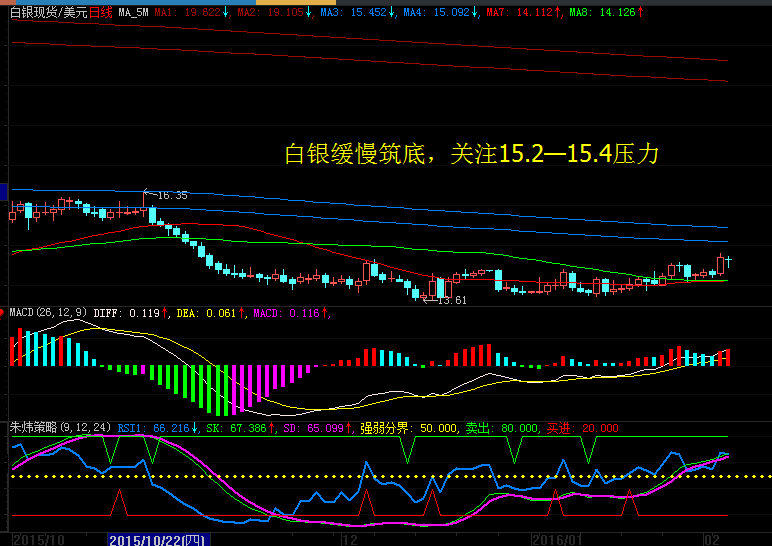Click the 2016/01 timeline label
Screen dimensions: 772x546
554,539
